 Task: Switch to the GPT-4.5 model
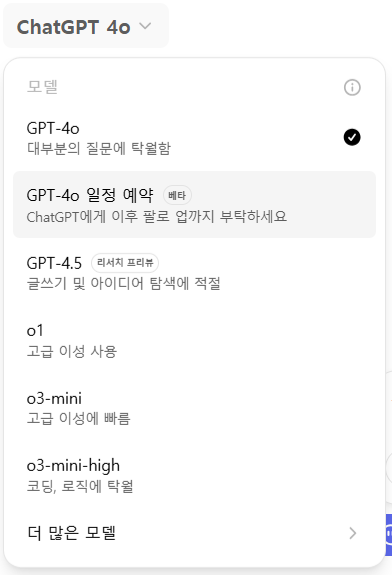coord(194,272)
